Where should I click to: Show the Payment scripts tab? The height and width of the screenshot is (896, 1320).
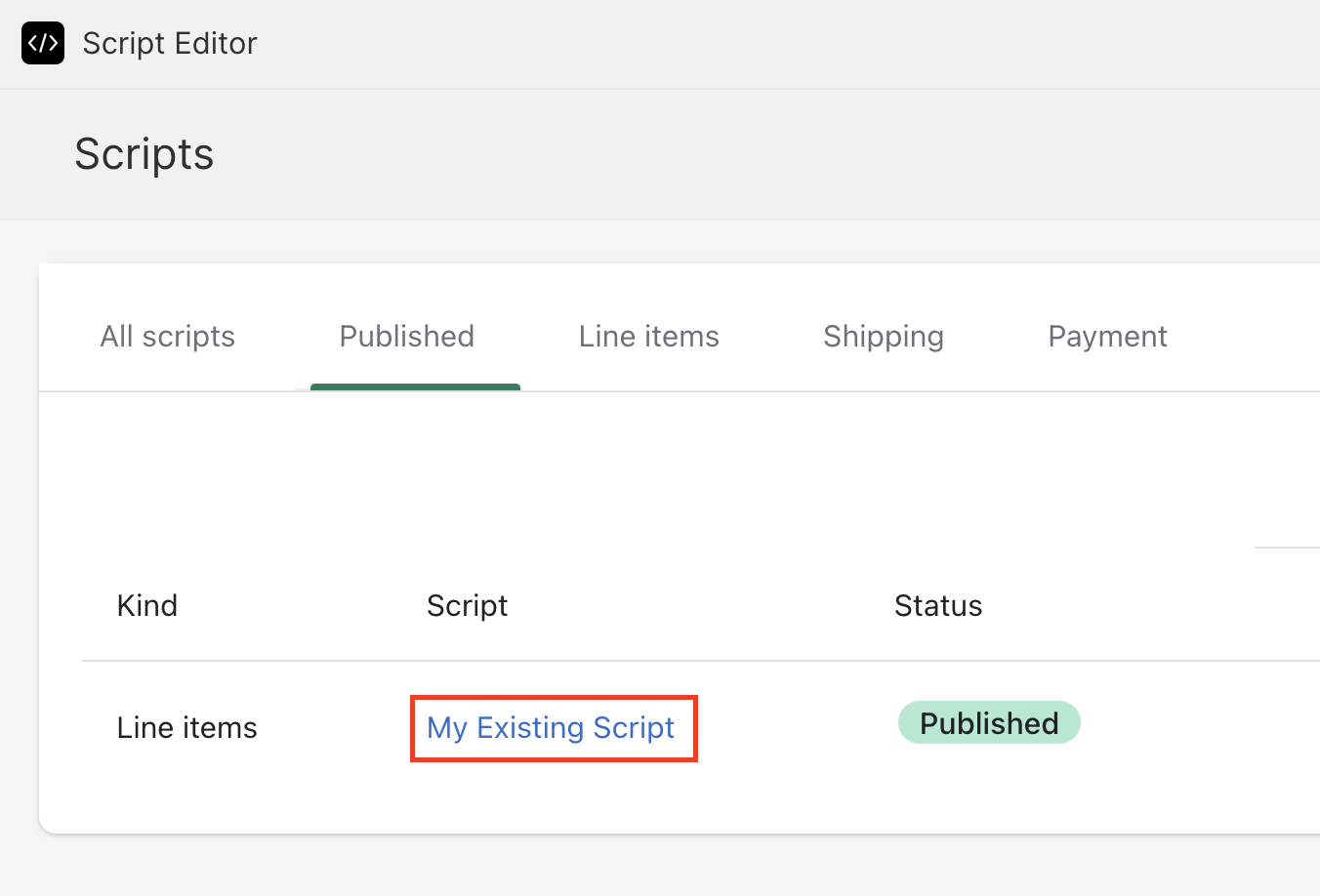(x=1107, y=337)
